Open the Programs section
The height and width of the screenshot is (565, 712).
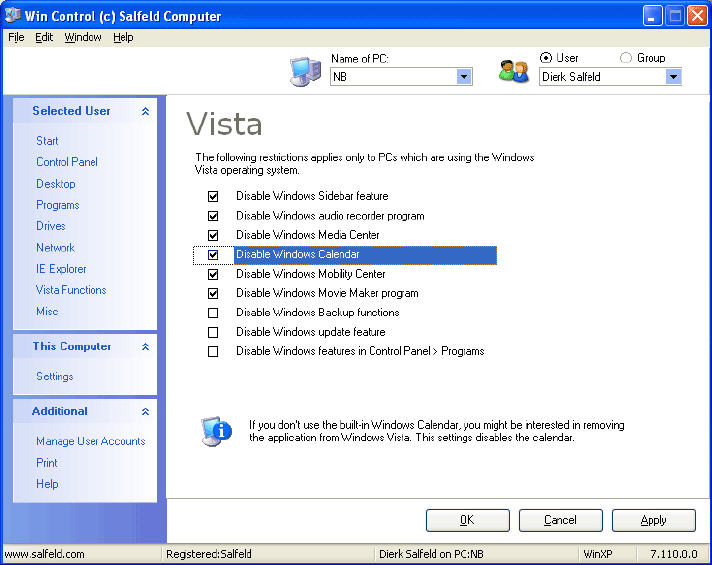(x=58, y=205)
